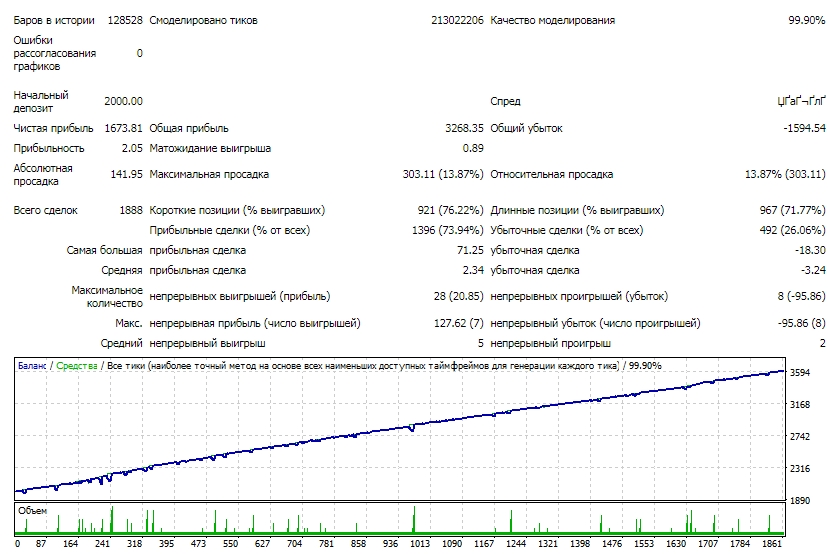Select largest loss trade value -18.30
Viewport: 828px width, 554px height.
[x=810, y=250]
